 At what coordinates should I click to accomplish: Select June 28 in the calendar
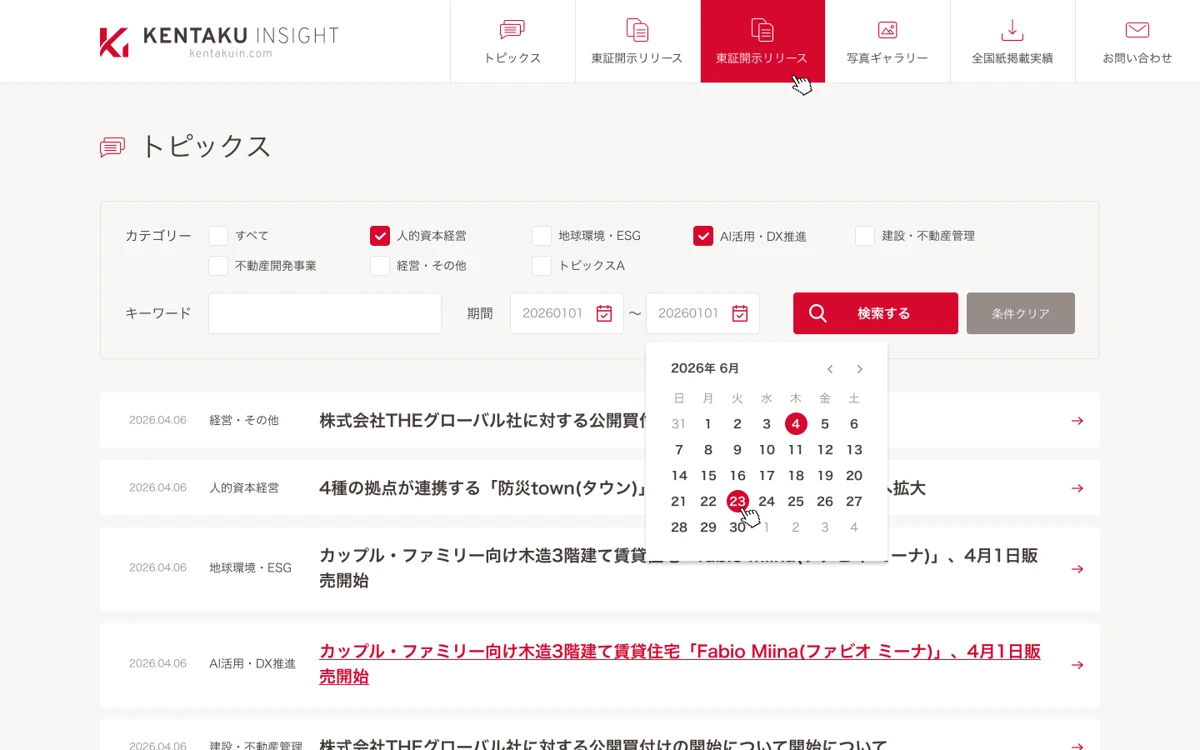[x=679, y=528]
